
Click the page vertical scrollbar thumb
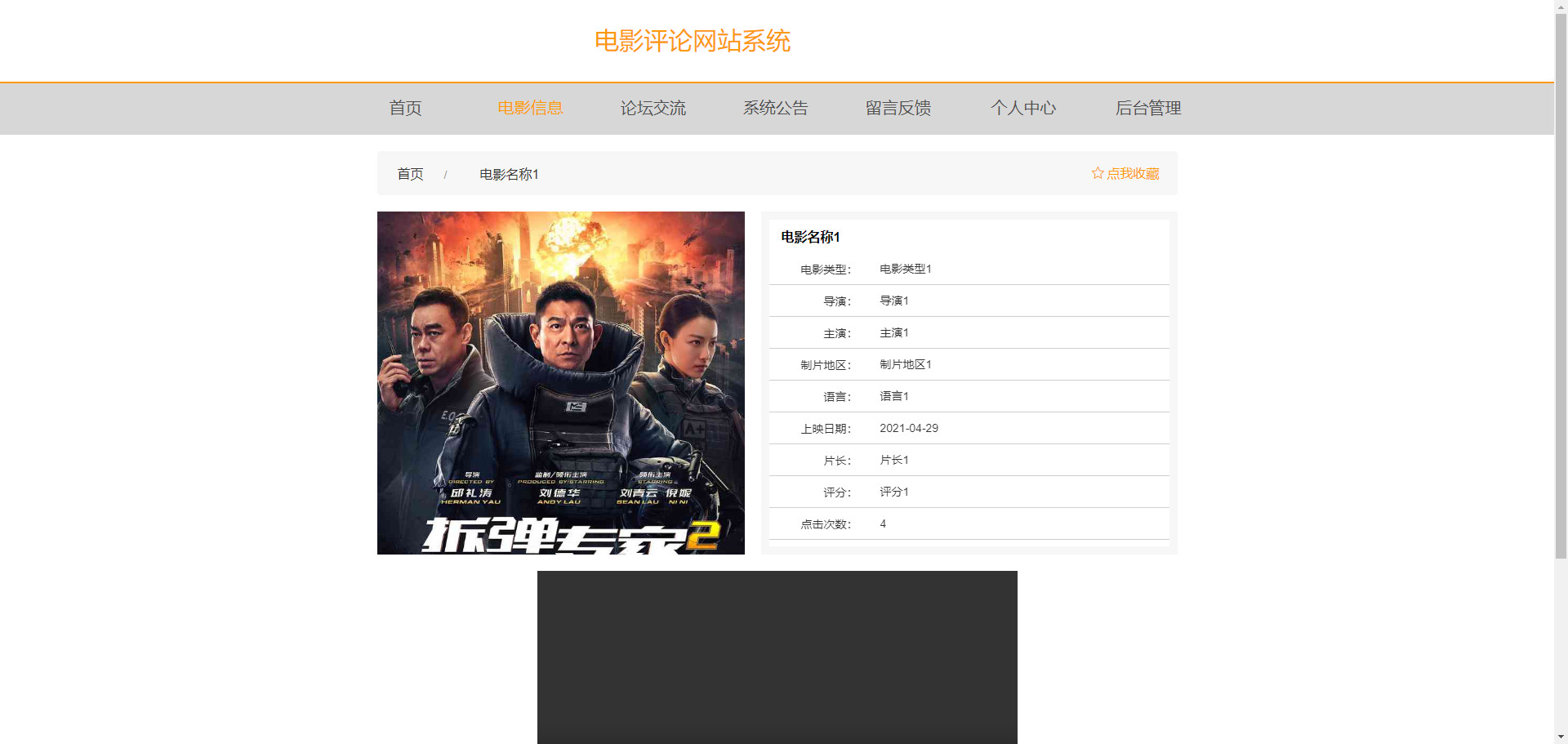(1561, 286)
